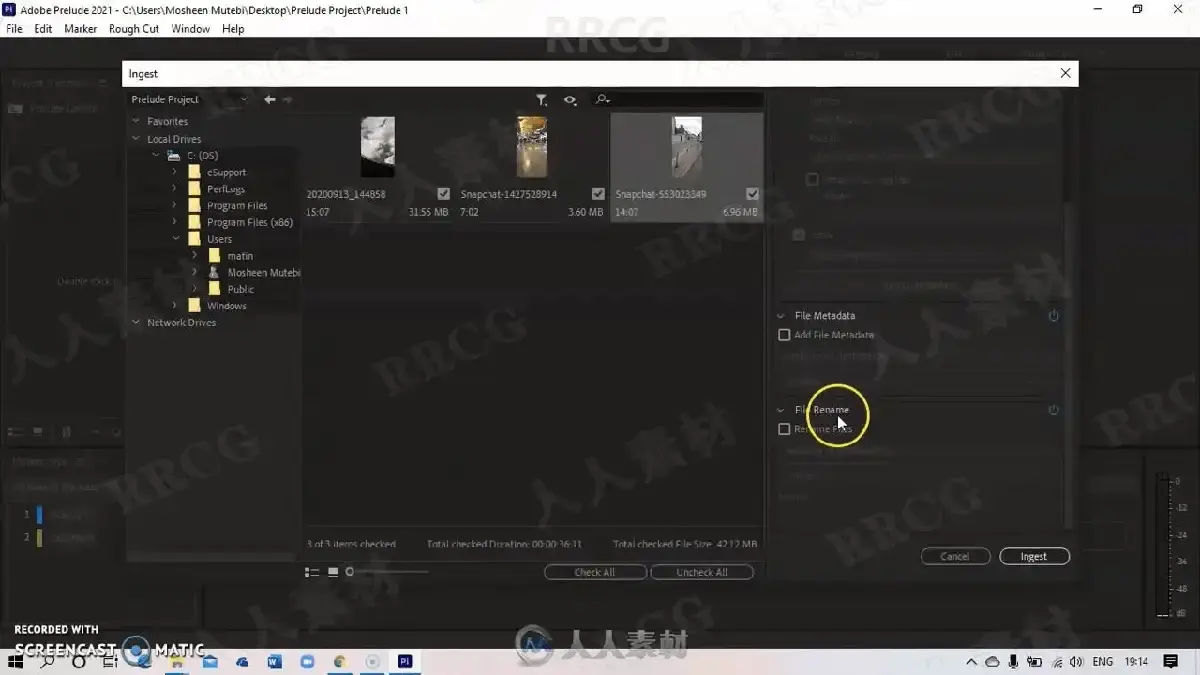
Task: Toggle File Rename power icon
Action: (x=1053, y=410)
